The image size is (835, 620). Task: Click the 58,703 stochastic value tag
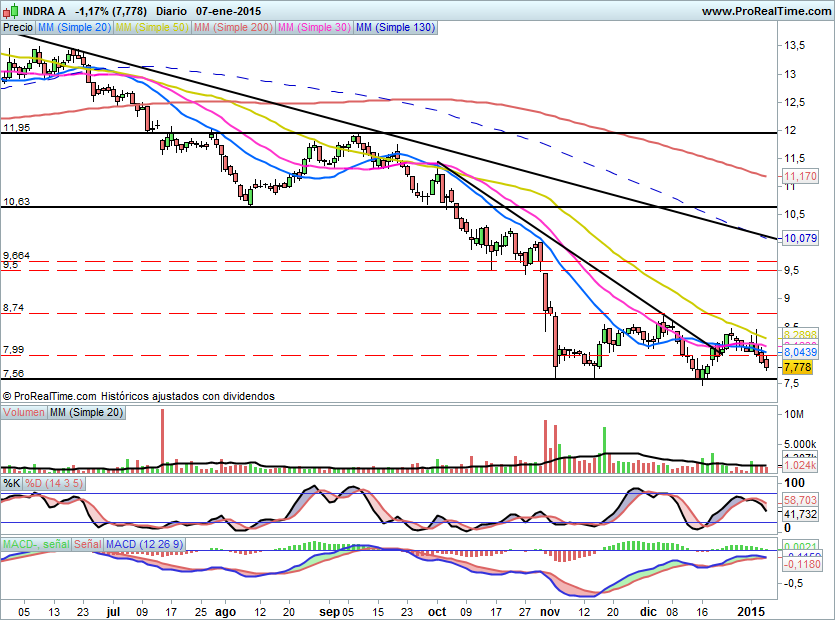coord(800,500)
